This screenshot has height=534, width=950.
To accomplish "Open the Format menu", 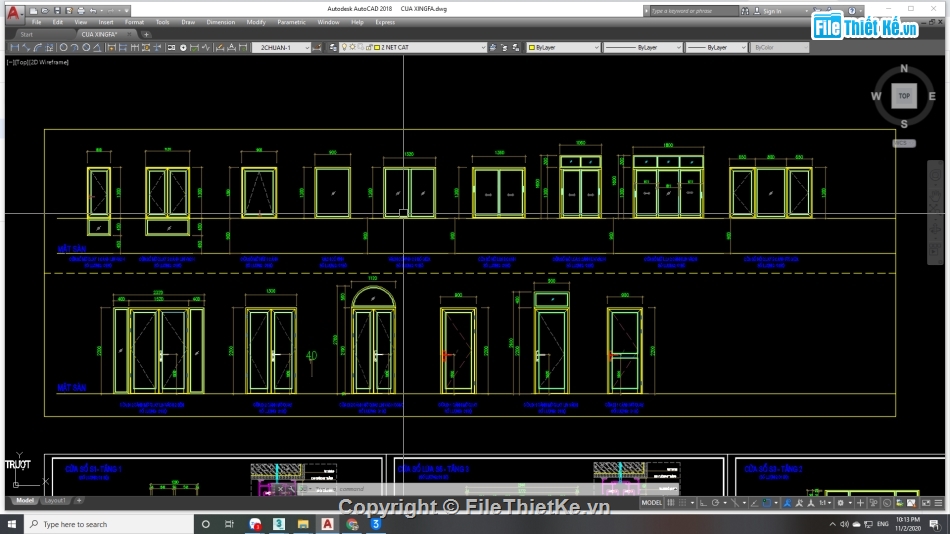I will point(134,22).
